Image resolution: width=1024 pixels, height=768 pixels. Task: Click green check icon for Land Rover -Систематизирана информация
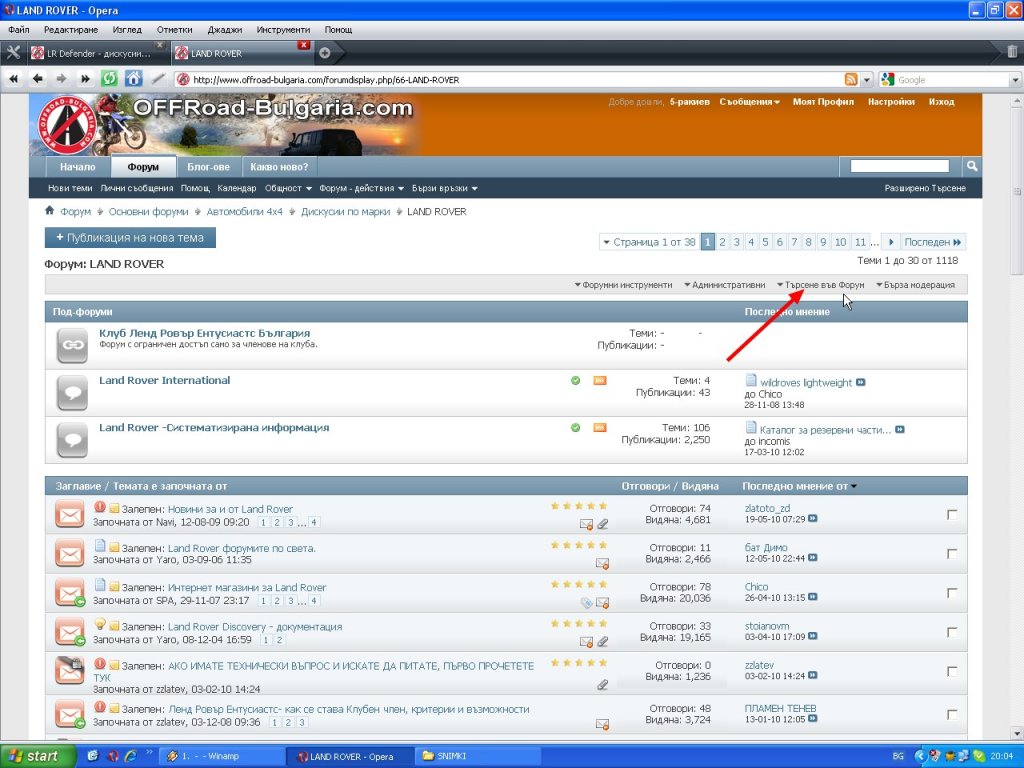point(575,428)
